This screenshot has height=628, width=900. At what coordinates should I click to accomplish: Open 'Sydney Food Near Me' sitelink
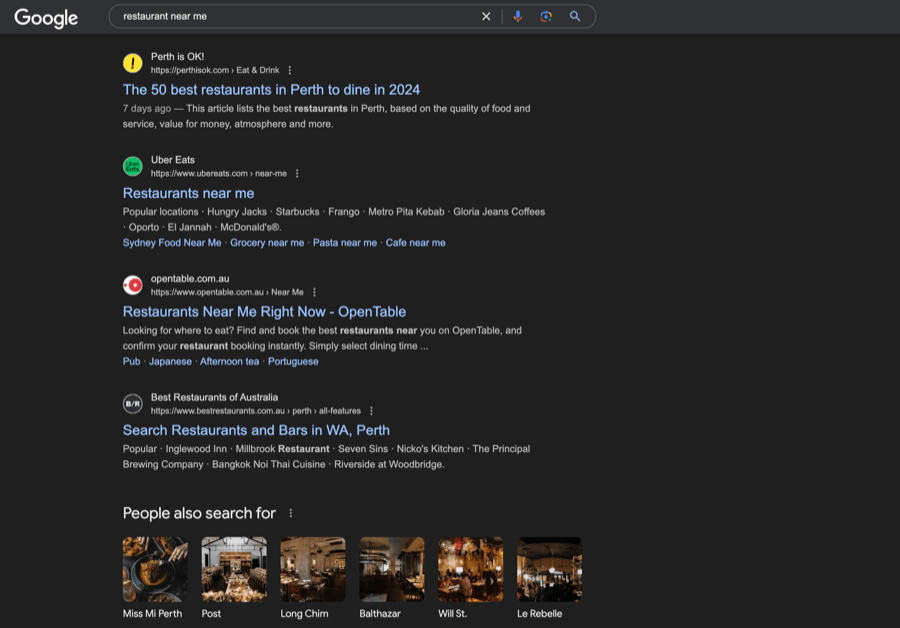click(172, 243)
